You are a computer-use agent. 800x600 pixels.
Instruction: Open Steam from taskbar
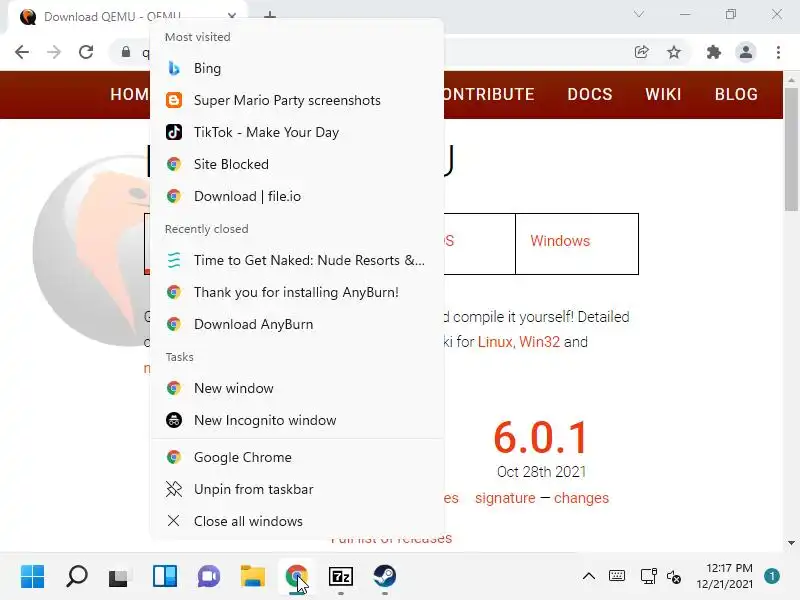pos(385,577)
